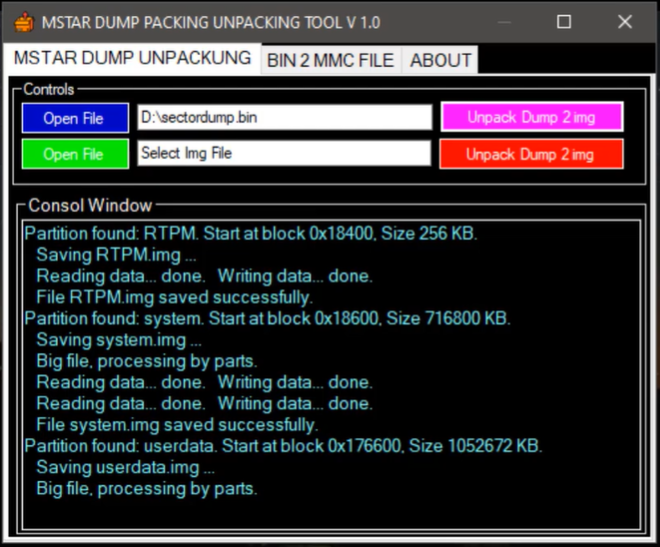This screenshot has height=547, width=660.
Task: Click the magenta Unpack Dump 2 img button
Action: pyautogui.click(x=532, y=117)
